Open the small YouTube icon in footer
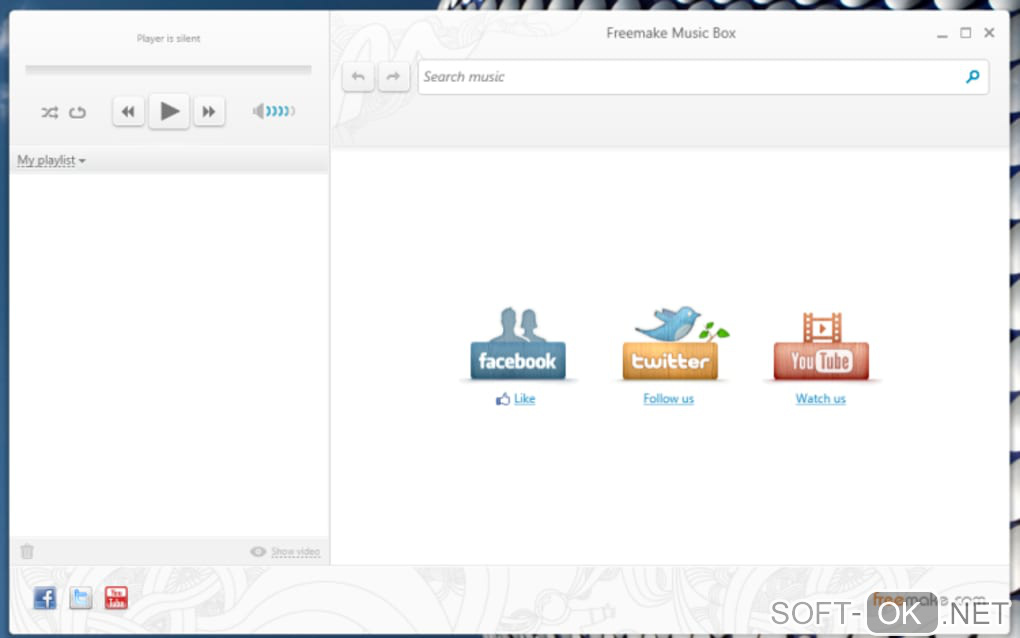Image resolution: width=1020 pixels, height=638 pixels. 116,598
